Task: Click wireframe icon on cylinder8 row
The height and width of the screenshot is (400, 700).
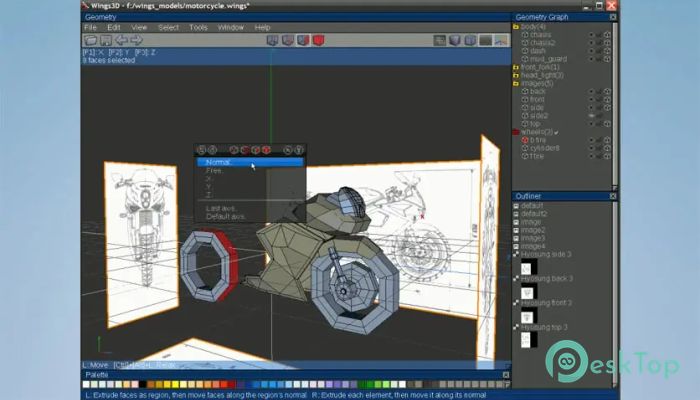Action: (x=607, y=148)
